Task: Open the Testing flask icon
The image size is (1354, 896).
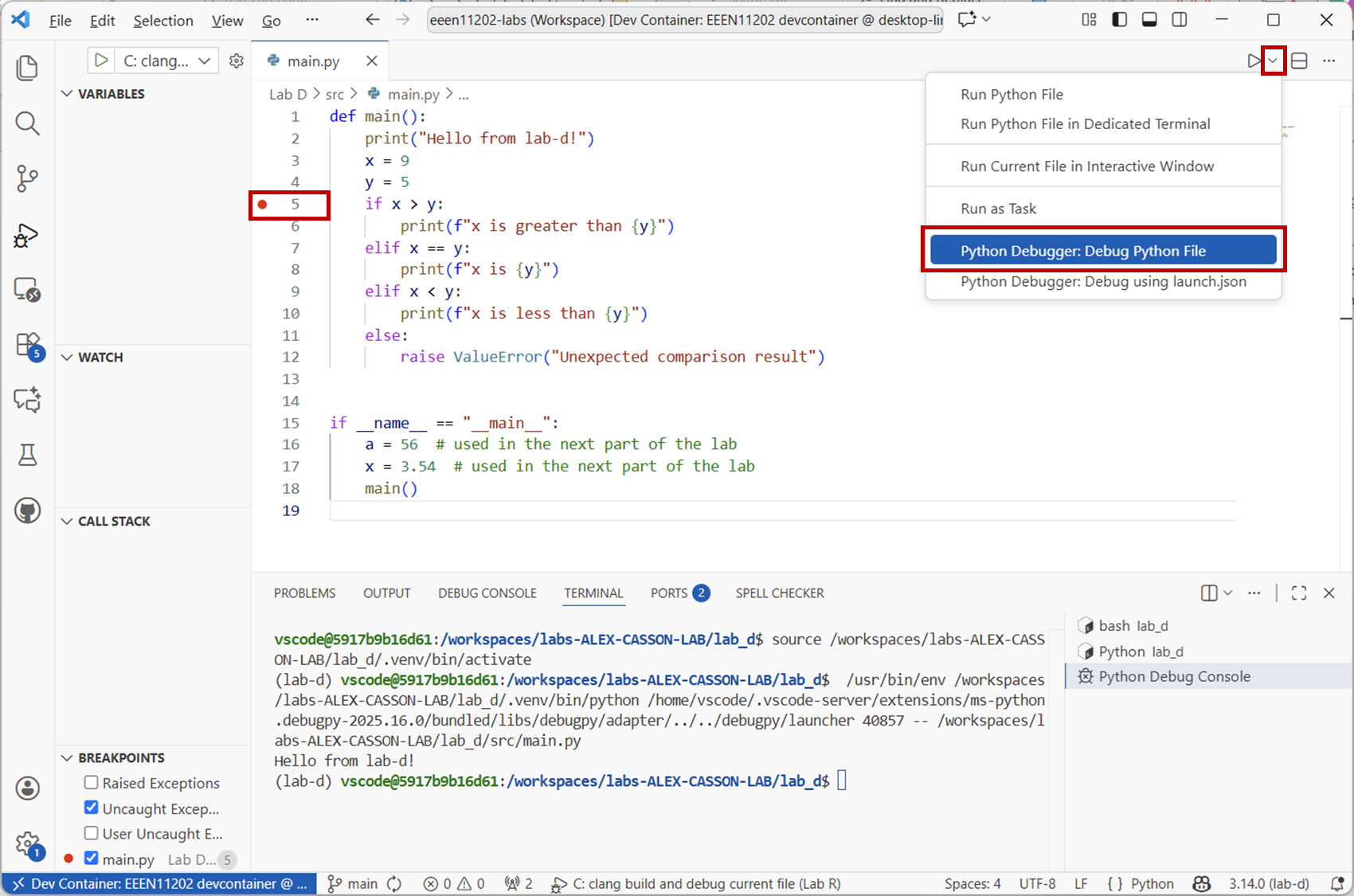Action: click(27, 455)
